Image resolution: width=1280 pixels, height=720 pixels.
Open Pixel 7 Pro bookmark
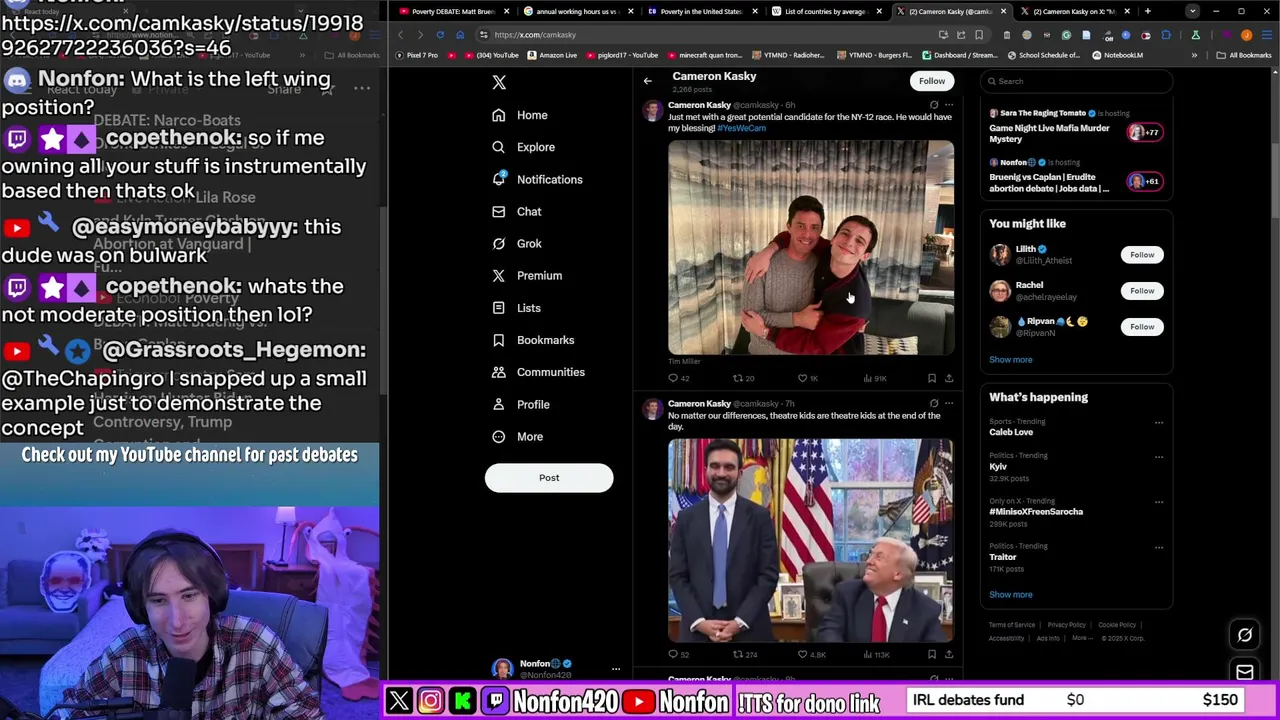point(416,55)
